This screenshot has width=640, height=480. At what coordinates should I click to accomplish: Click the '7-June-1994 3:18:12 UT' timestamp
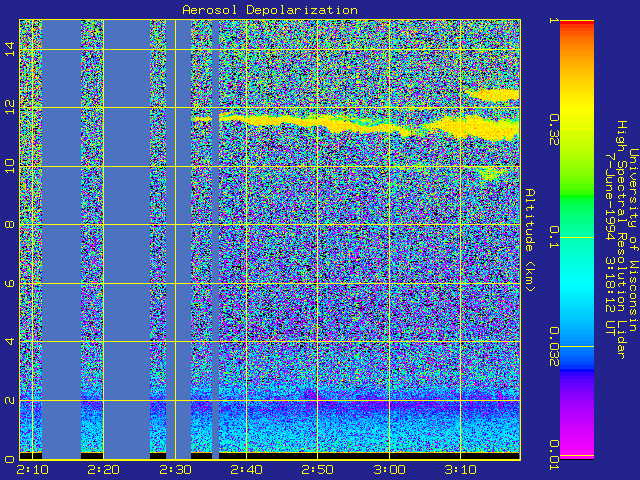pos(609,244)
